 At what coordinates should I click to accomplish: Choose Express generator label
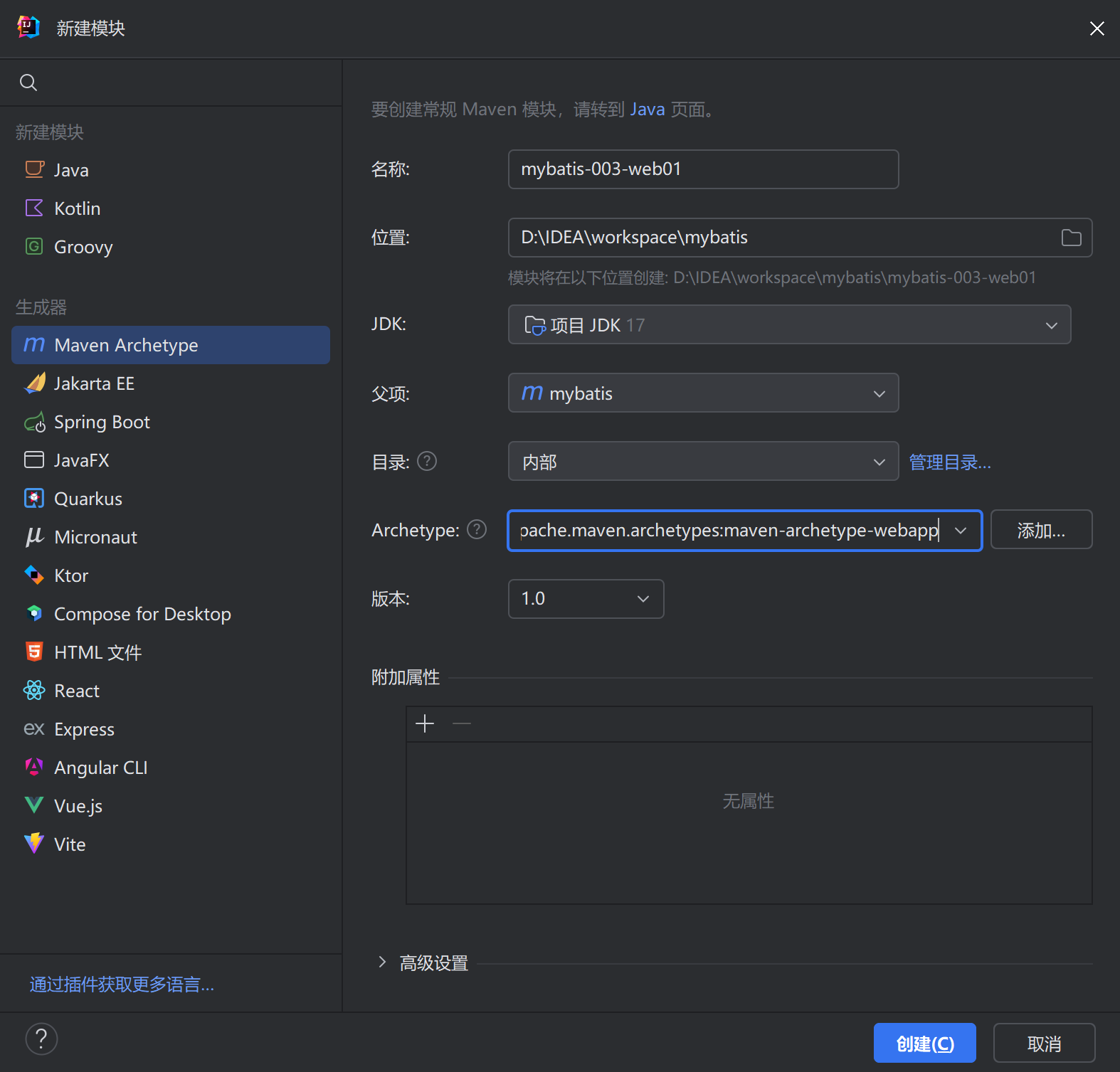[x=84, y=729]
